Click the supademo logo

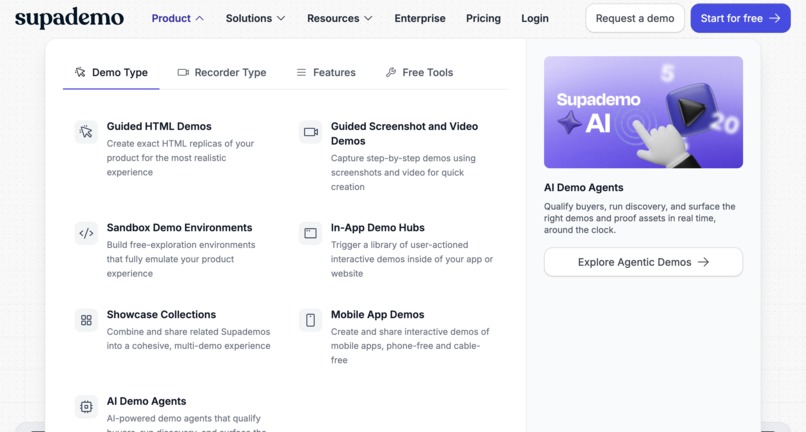pos(69,19)
